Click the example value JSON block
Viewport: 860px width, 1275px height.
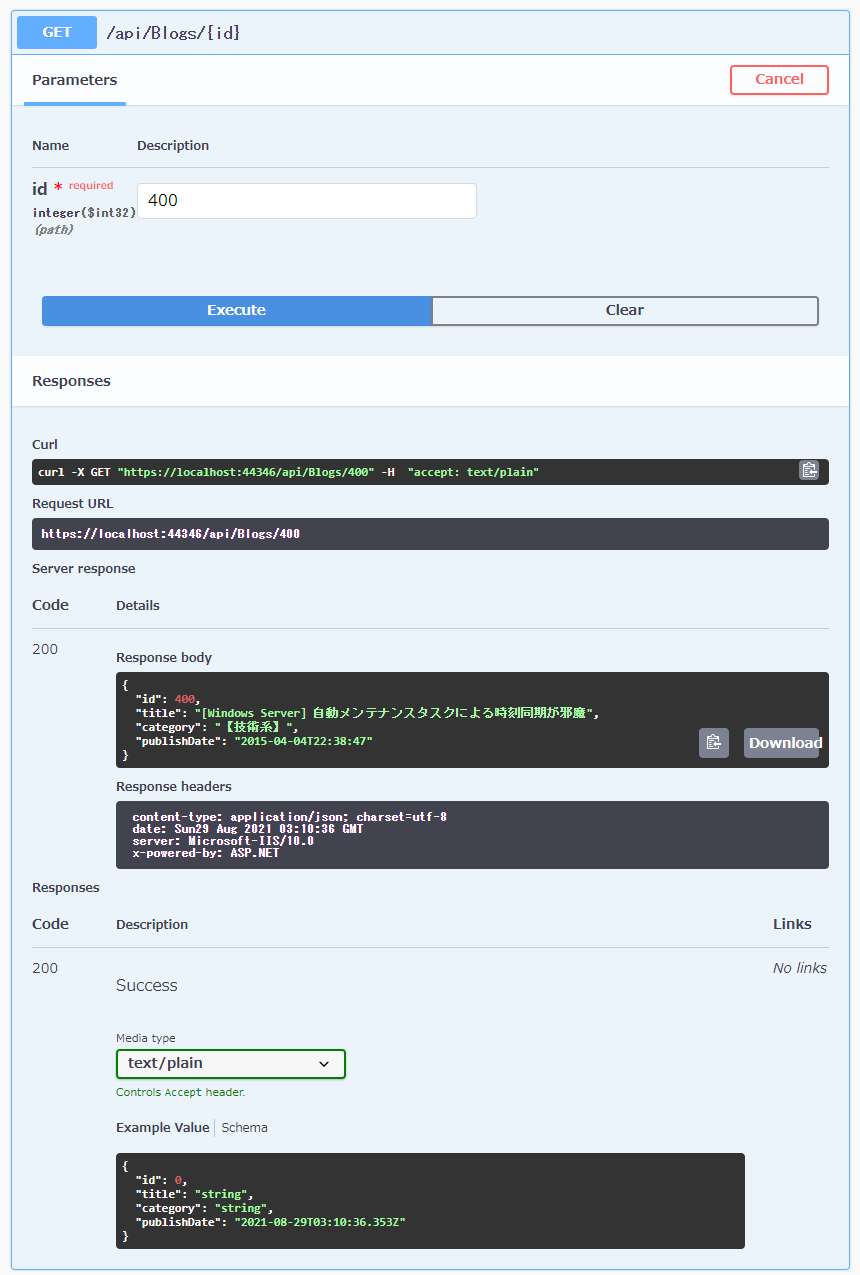pyautogui.click(x=430, y=1200)
